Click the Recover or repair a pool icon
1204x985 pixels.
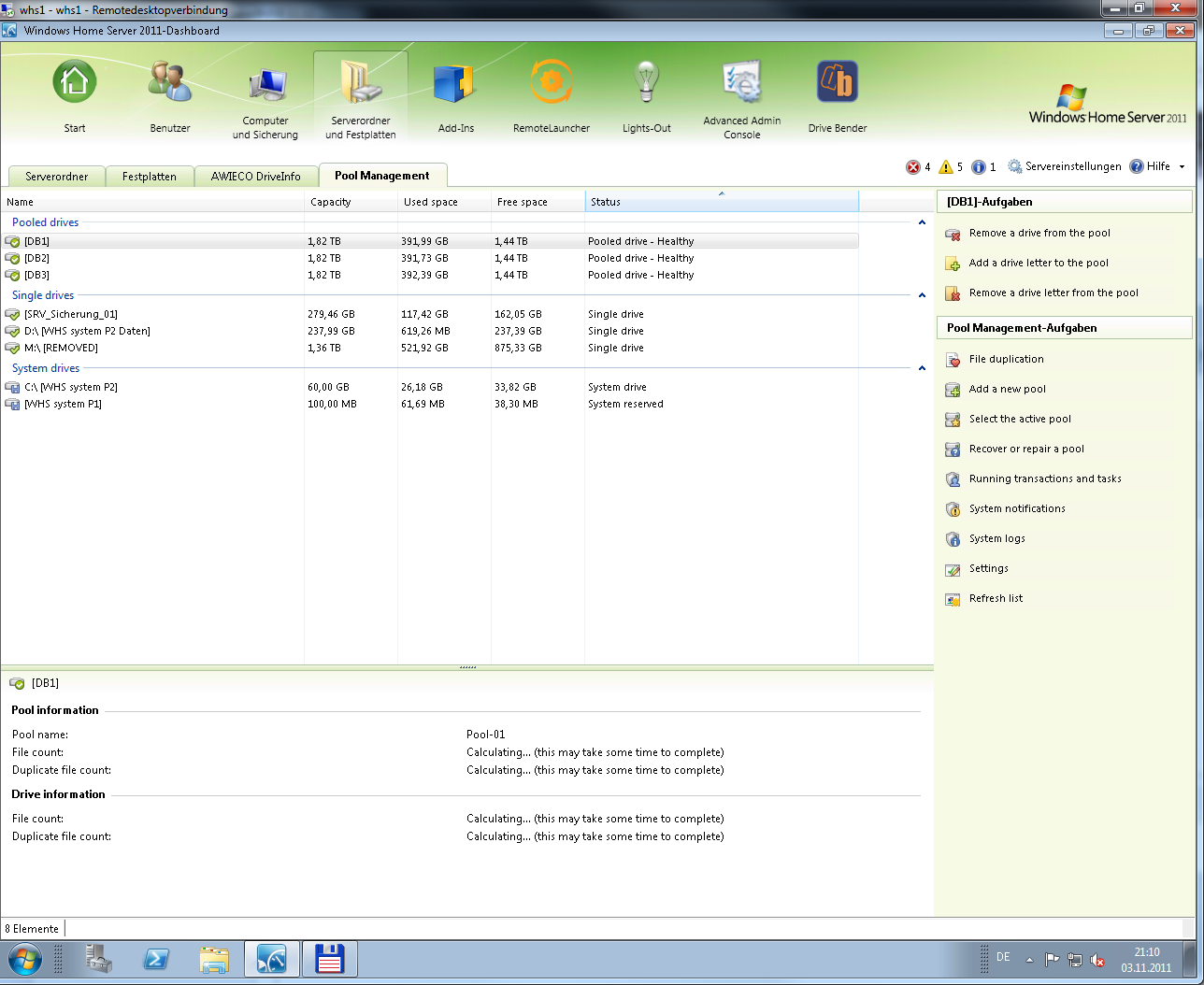(x=953, y=450)
